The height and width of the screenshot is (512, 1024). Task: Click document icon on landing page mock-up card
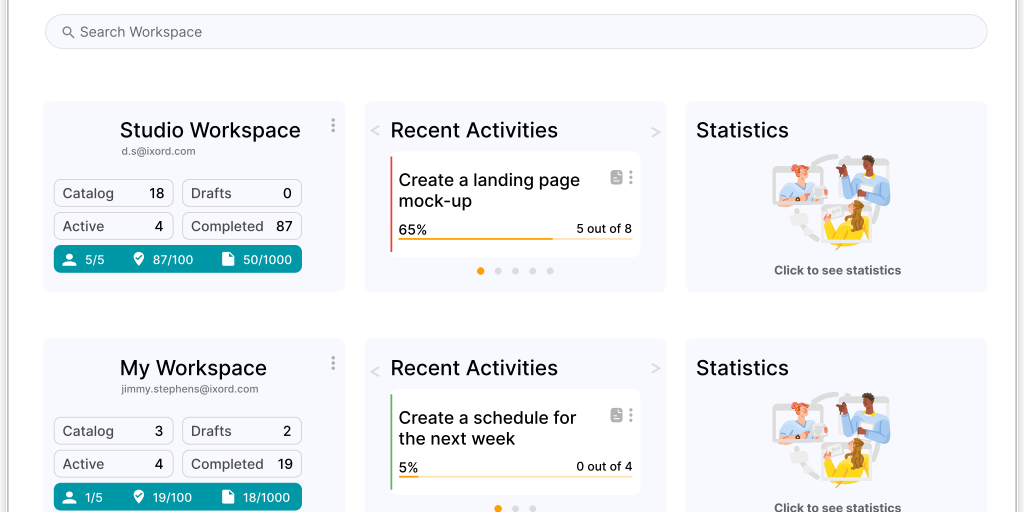pos(617,178)
